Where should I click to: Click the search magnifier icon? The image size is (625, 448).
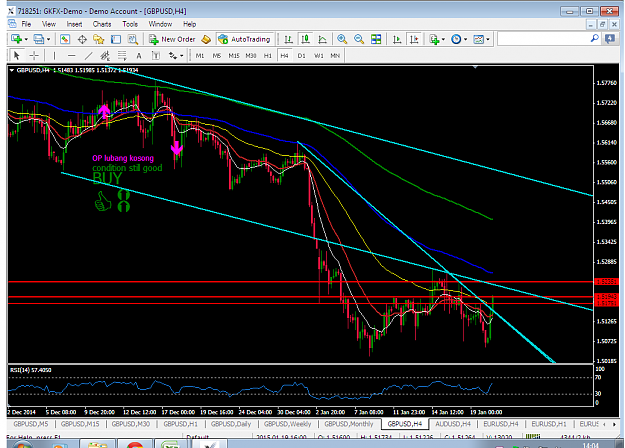click(x=594, y=39)
